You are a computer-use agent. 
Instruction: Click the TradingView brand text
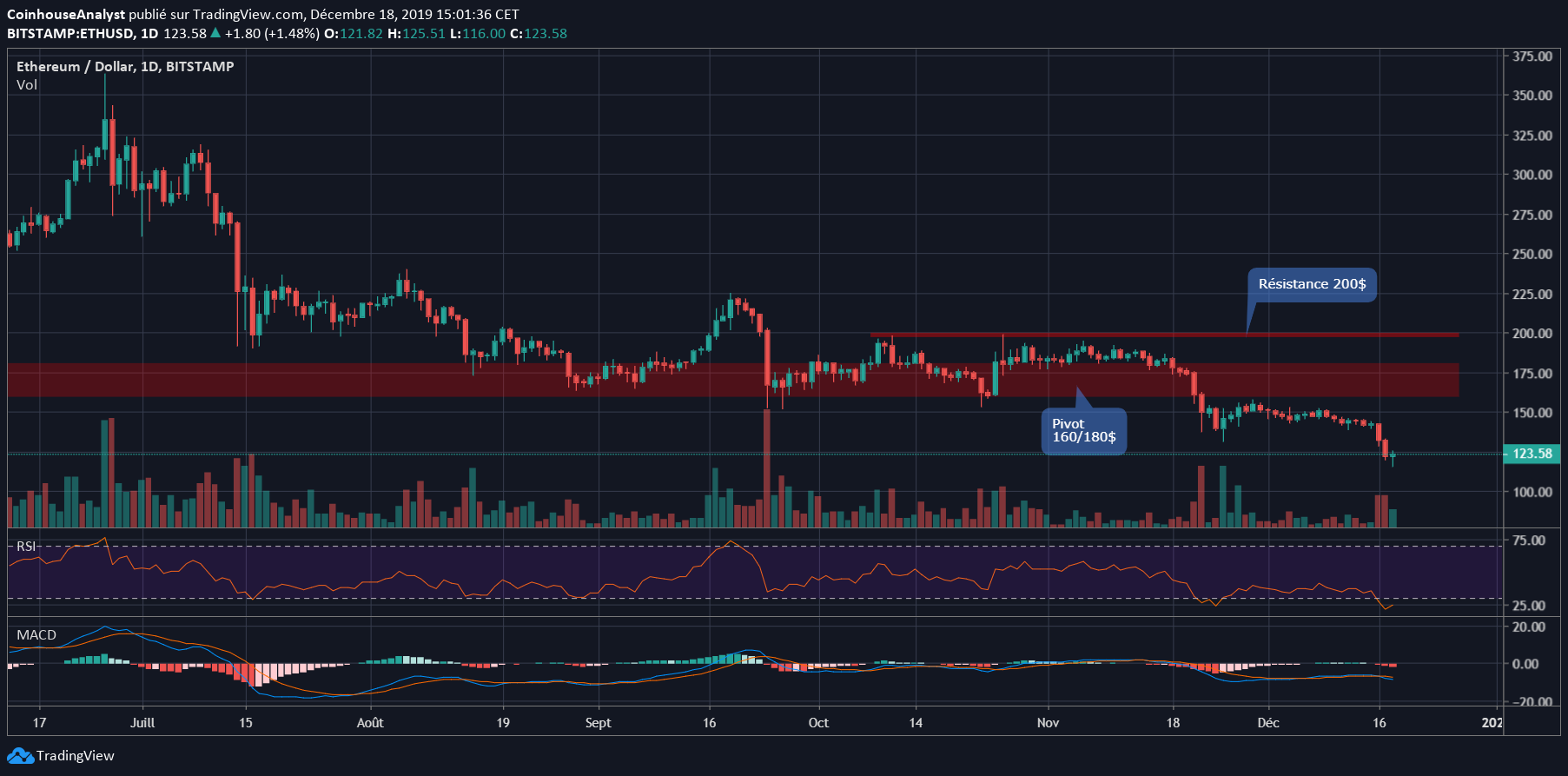coord(75,756)
